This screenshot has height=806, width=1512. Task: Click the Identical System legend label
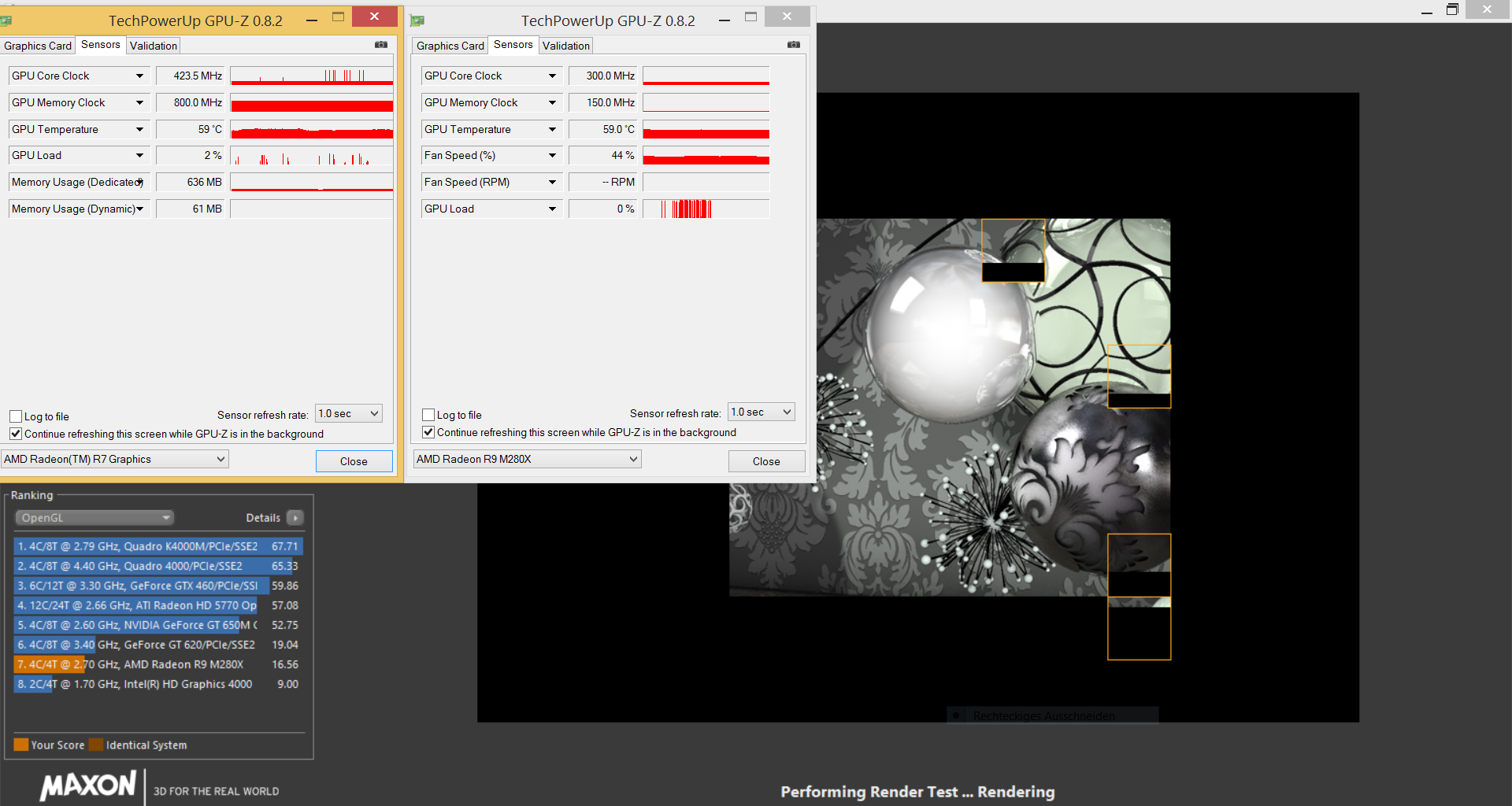146,745
